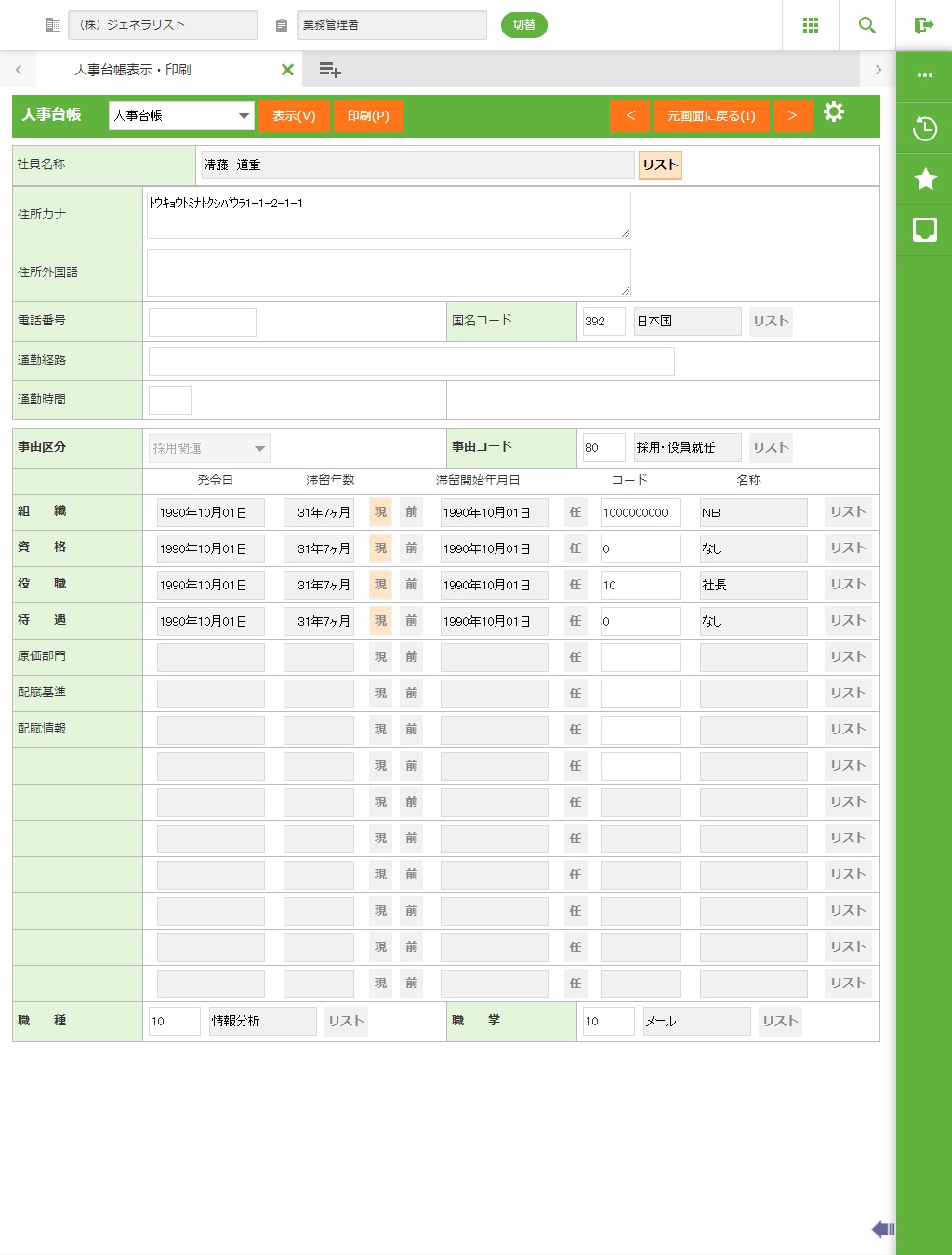Image resolution: width=952 pixels, height=1255 pixels.
Task: Click the search magnifier icon
Action: 866,25
